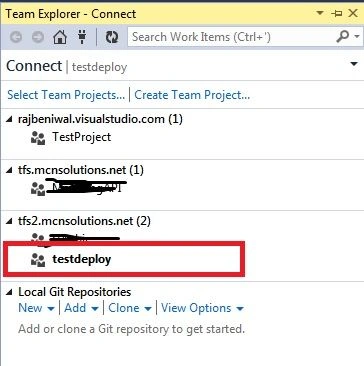The image size is (364, 366).
Task: Collapse rajbeniwal.visualstudio.com server node
Action: pyautogui.click(x=9, y=120)
